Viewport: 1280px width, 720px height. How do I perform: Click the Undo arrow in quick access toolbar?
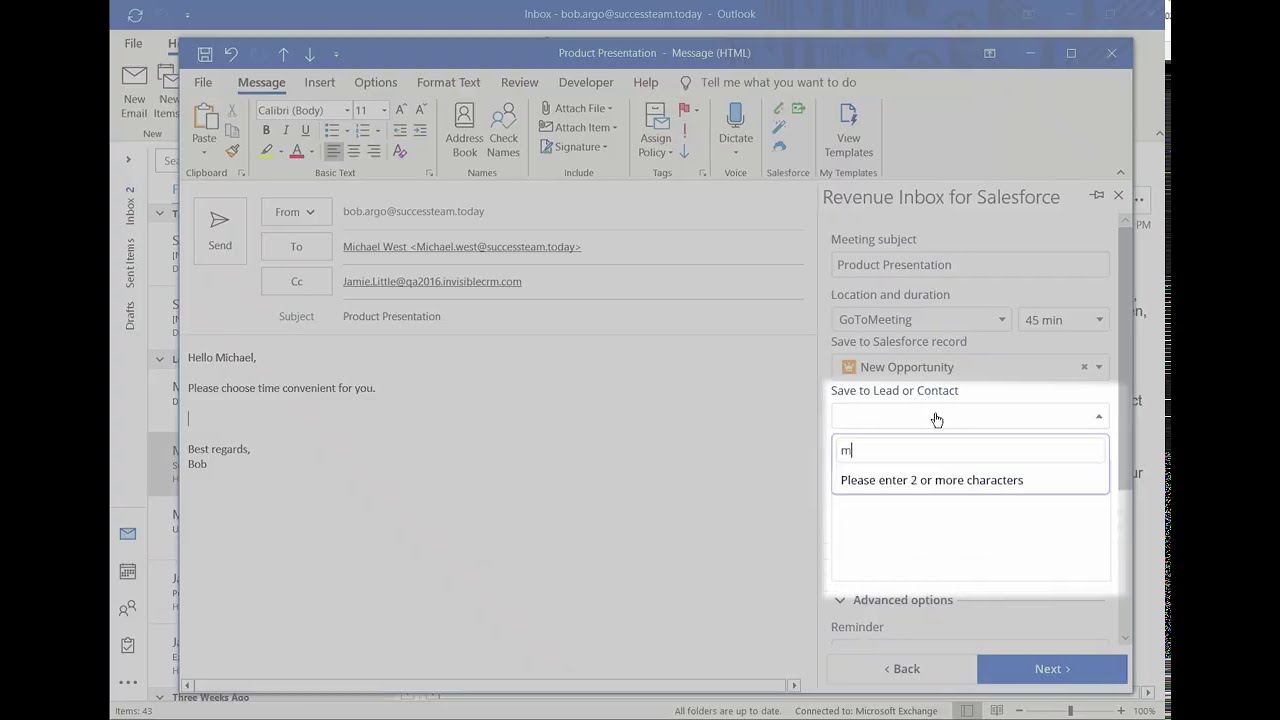(231, 53)
